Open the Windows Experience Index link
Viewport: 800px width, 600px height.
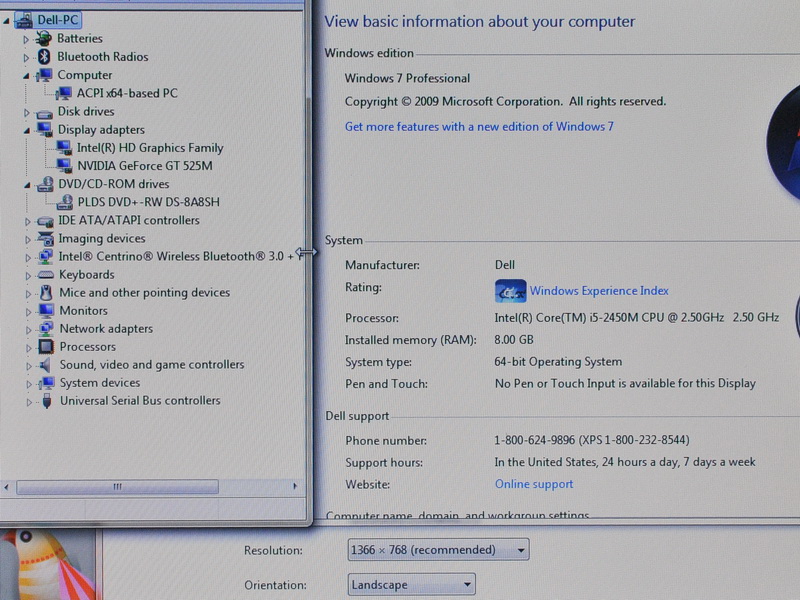[x=599, y=291]
